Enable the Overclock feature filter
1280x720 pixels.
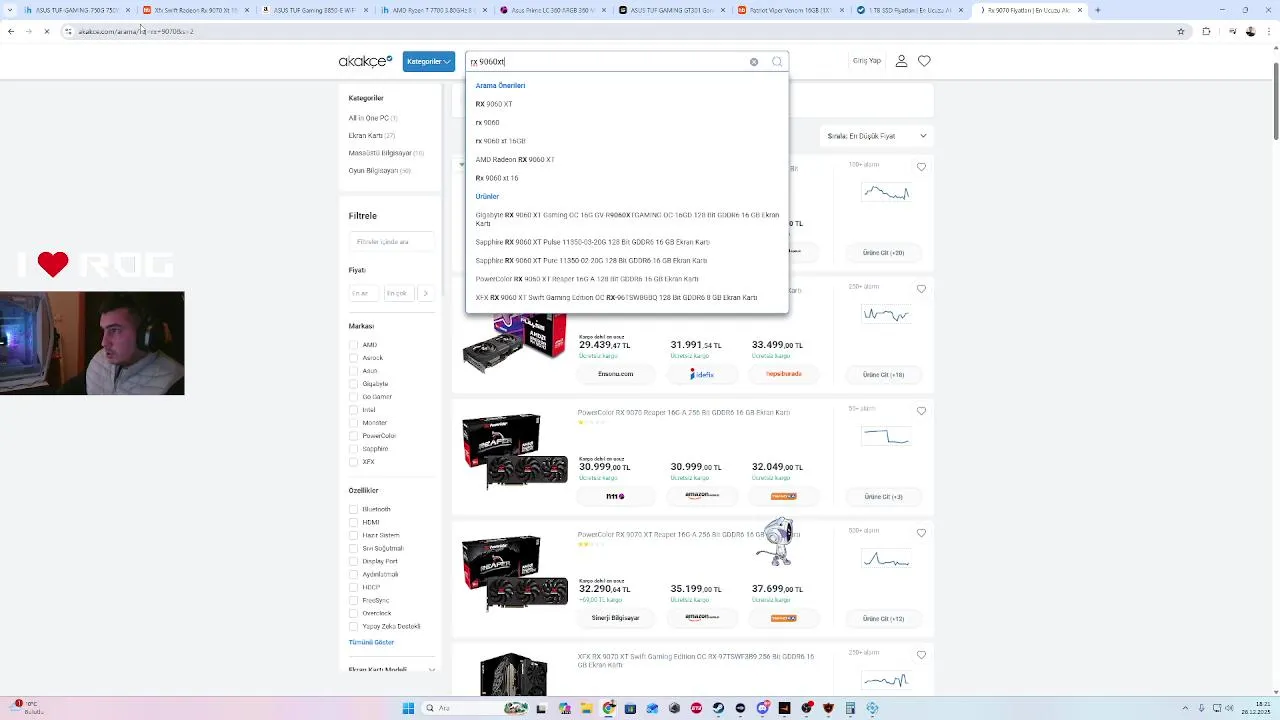pyautogui.click(x=353, y=613)
